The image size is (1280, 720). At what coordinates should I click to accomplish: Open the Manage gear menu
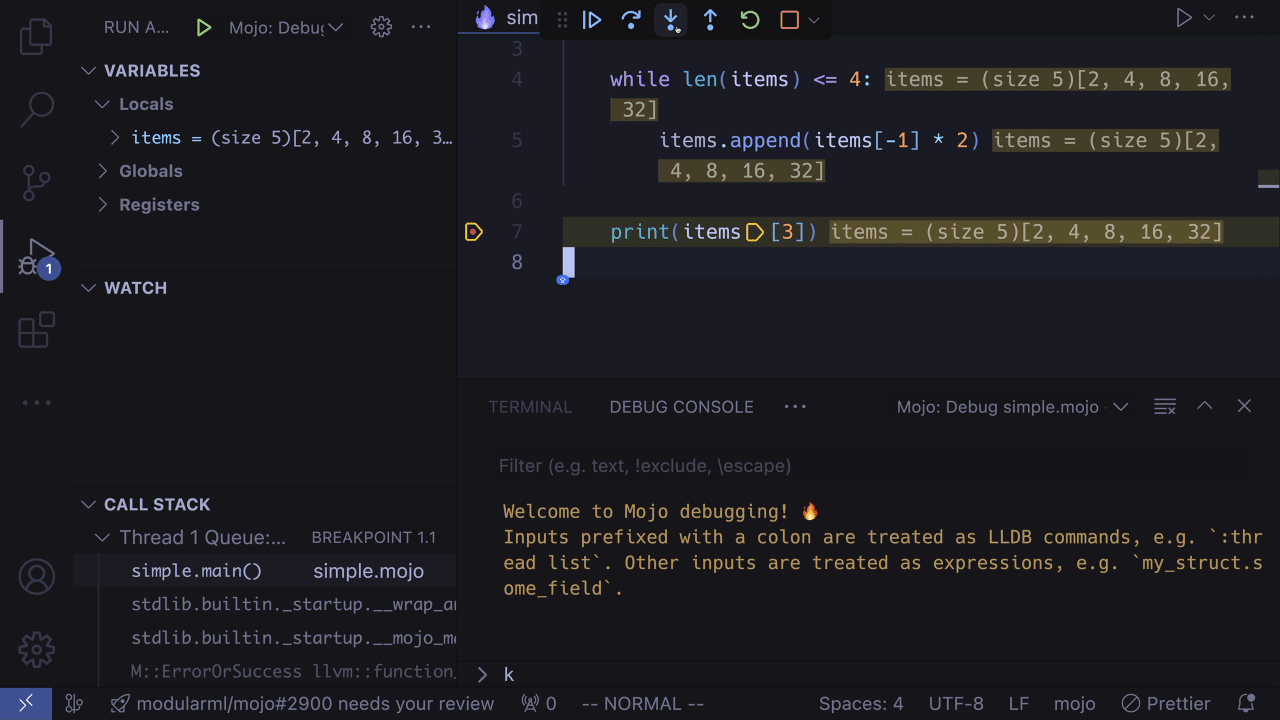click(37, 650)
